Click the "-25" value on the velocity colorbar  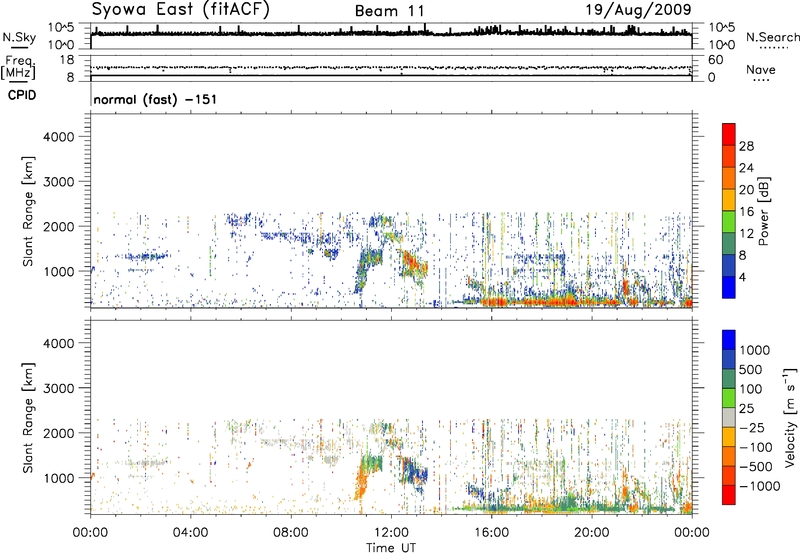click(752, 428)
